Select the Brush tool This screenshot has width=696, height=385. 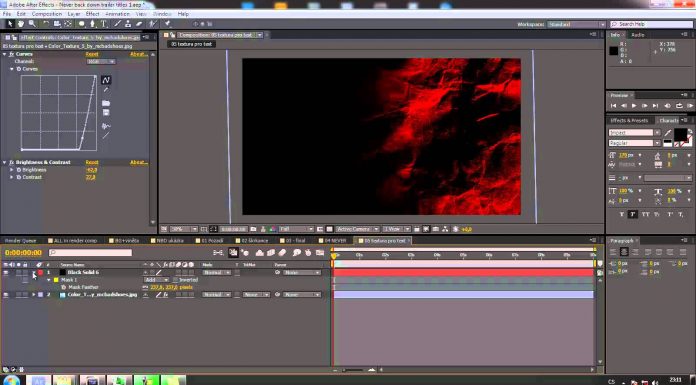pyautogui.click(x=118, y=24)
